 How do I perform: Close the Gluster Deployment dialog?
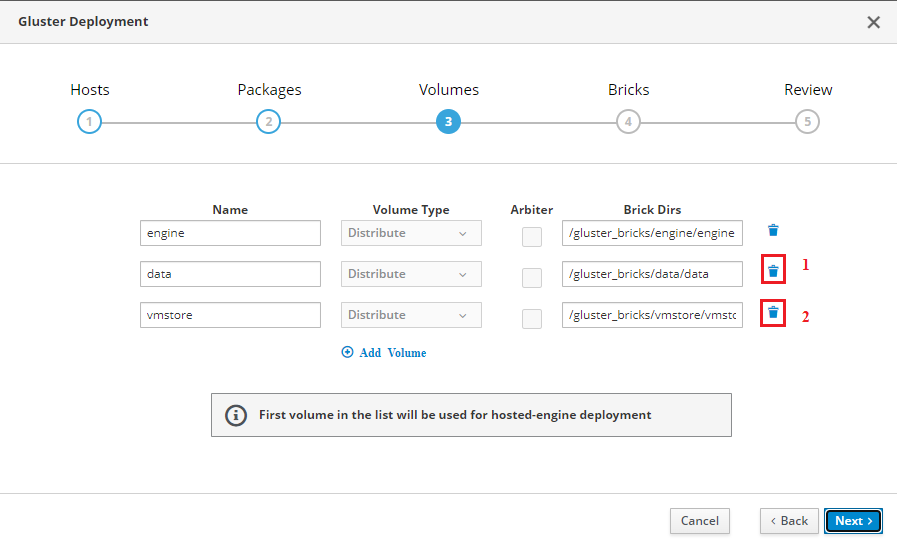pyautogui.click(x=873, y=22)
